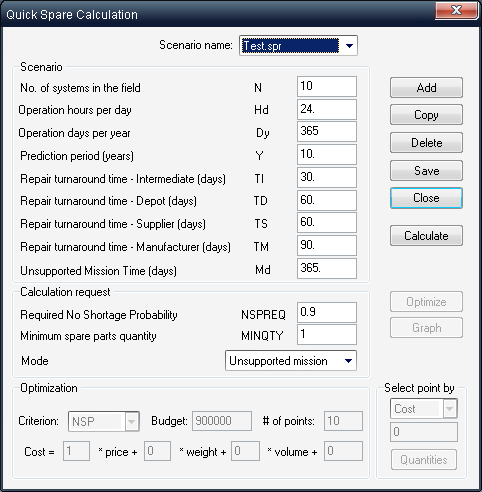Image resolution: width=482 pixels, height=492 pixels.
Task: Click the N number of systems field
Action: point(327,86)
